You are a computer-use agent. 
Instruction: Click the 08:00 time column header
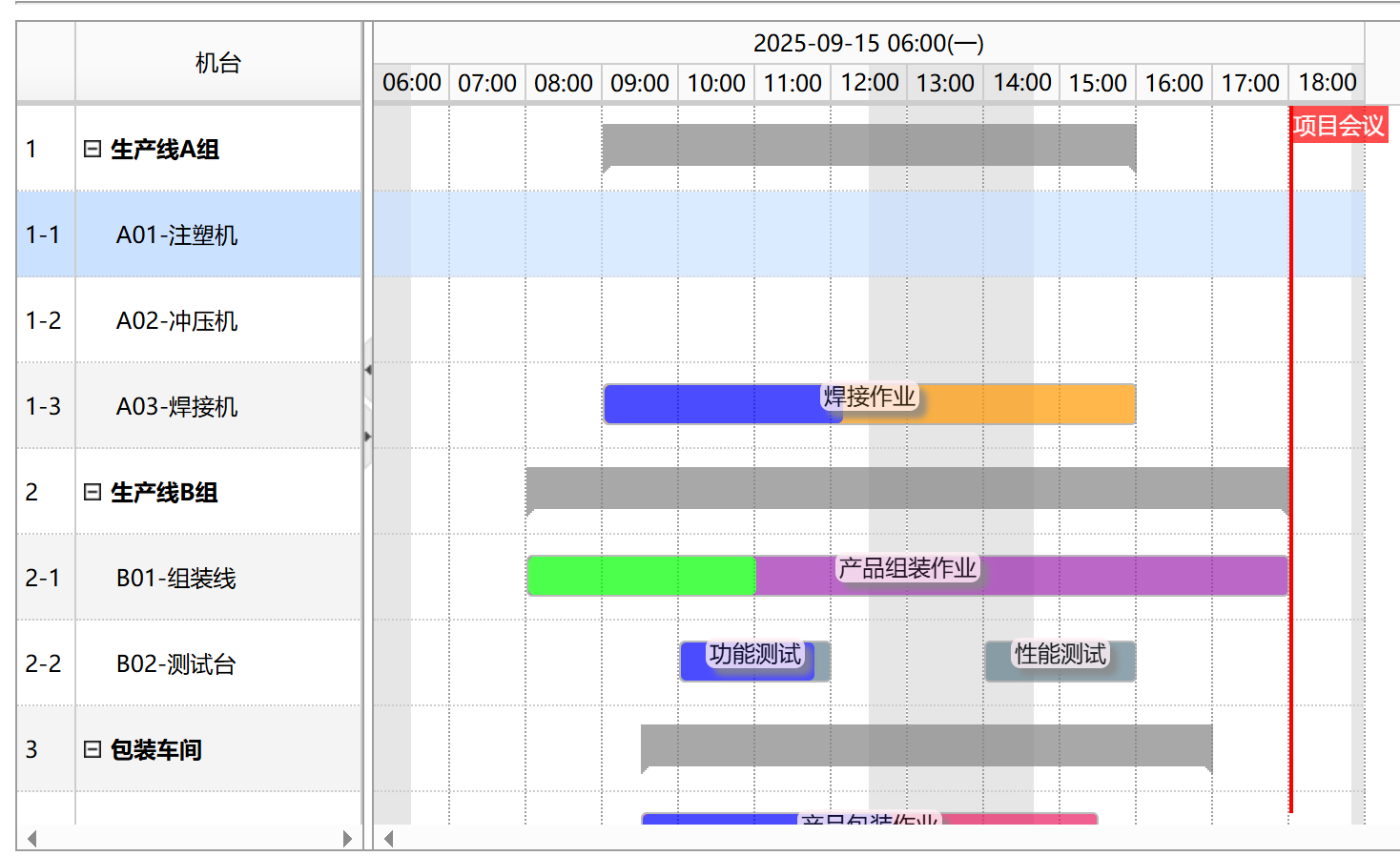click(x=564, y=83)
